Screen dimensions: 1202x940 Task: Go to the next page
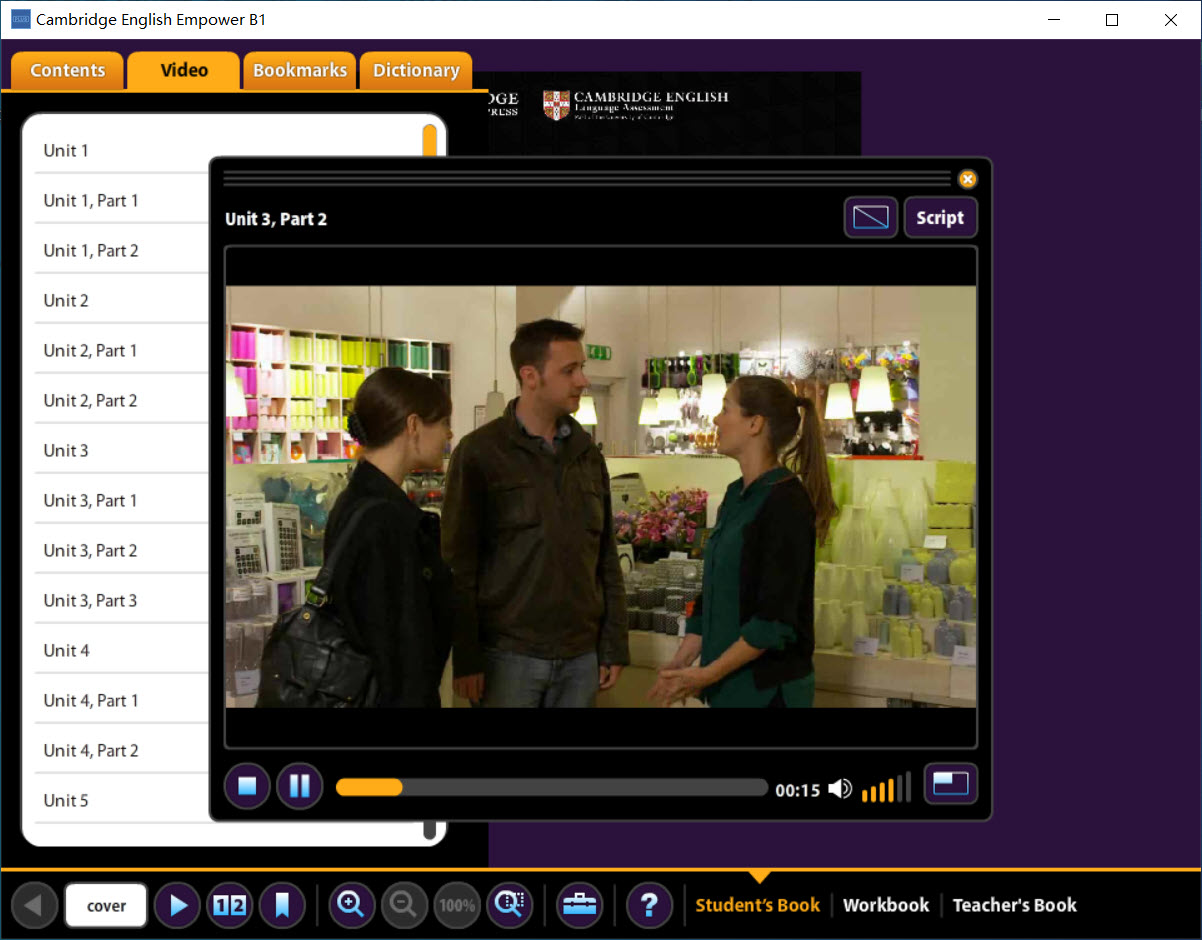178,906
